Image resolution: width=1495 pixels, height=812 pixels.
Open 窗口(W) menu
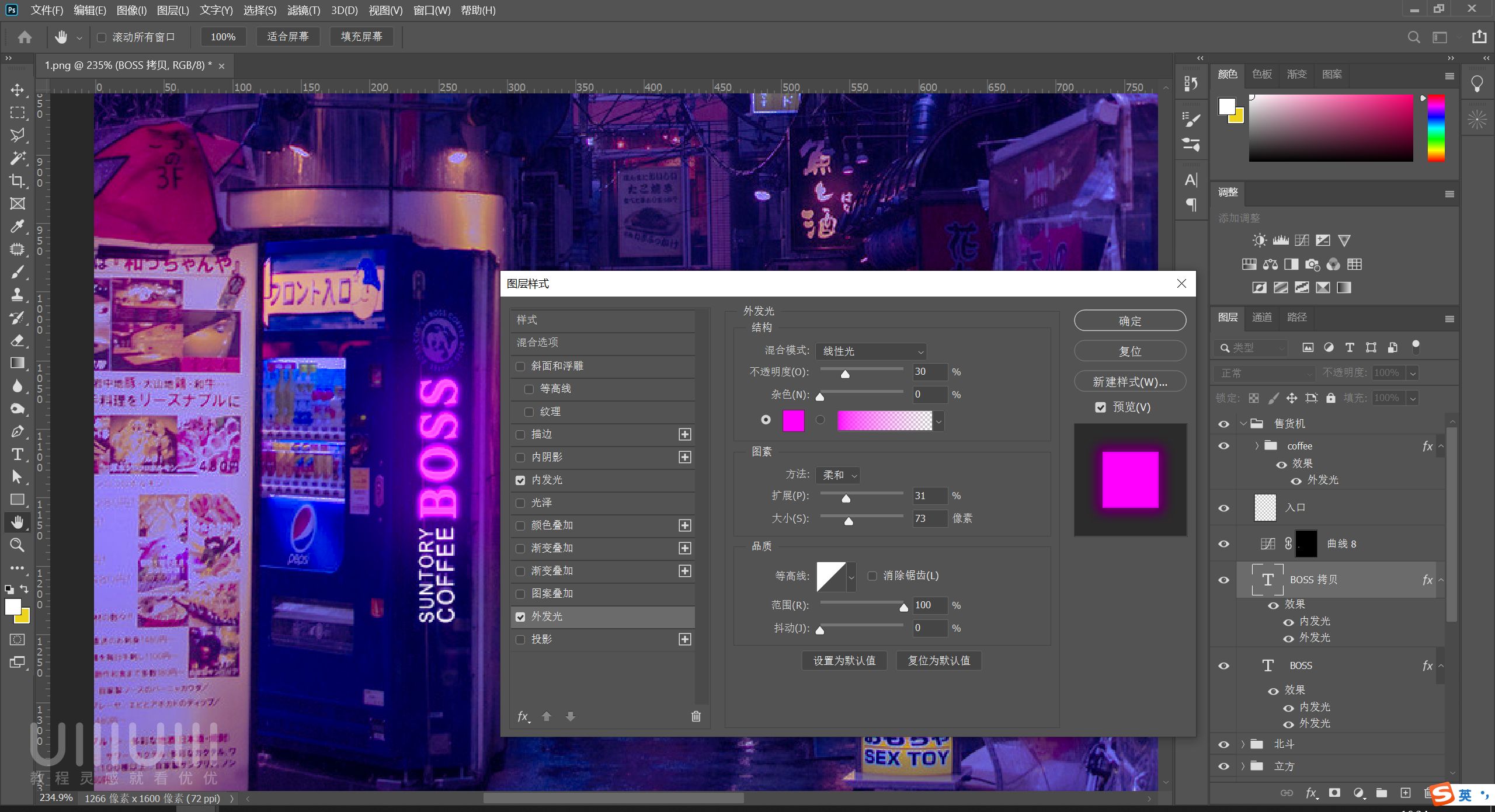click(432, 11)
